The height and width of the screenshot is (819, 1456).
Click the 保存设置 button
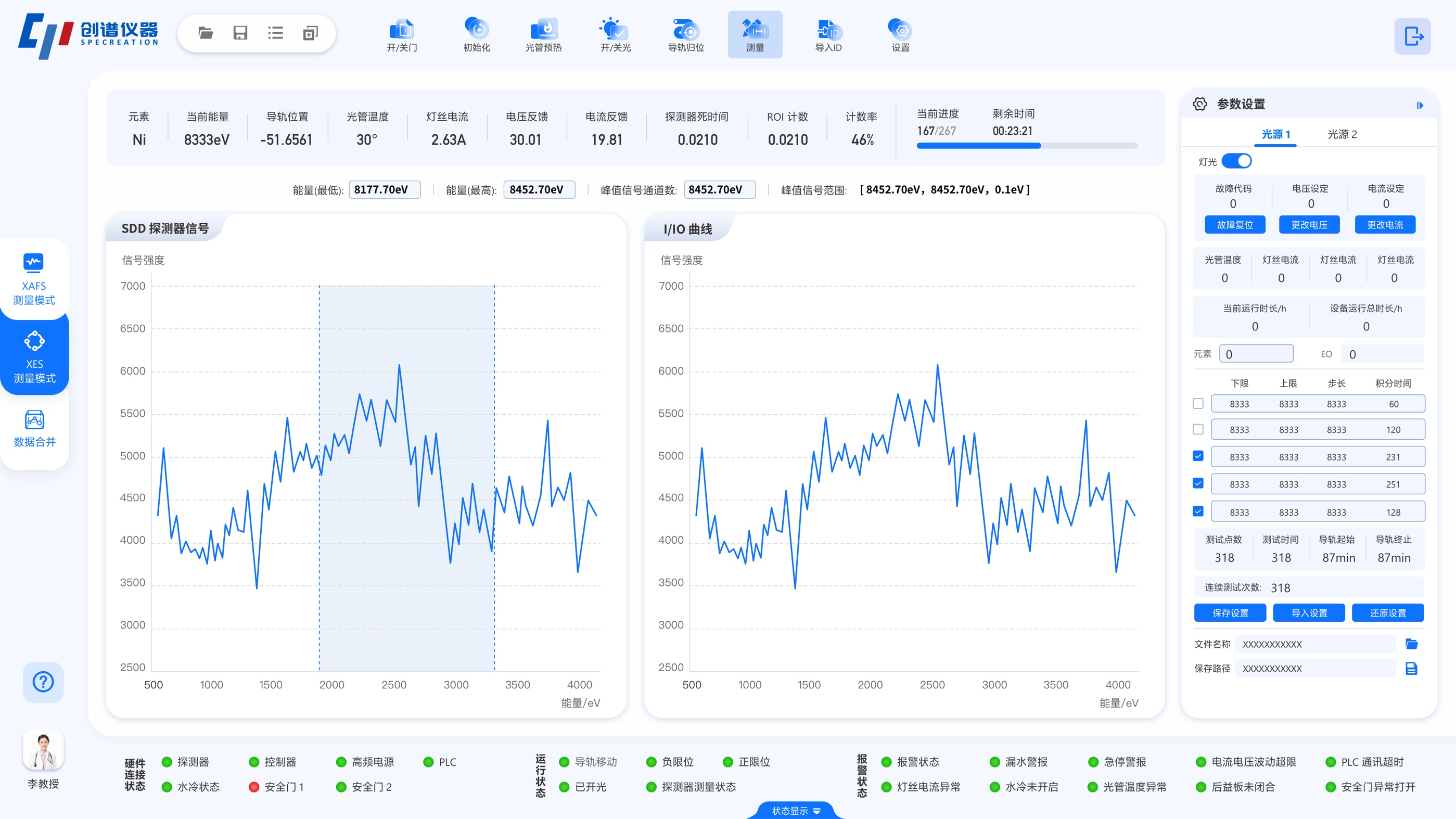[x=1230, y=613]
